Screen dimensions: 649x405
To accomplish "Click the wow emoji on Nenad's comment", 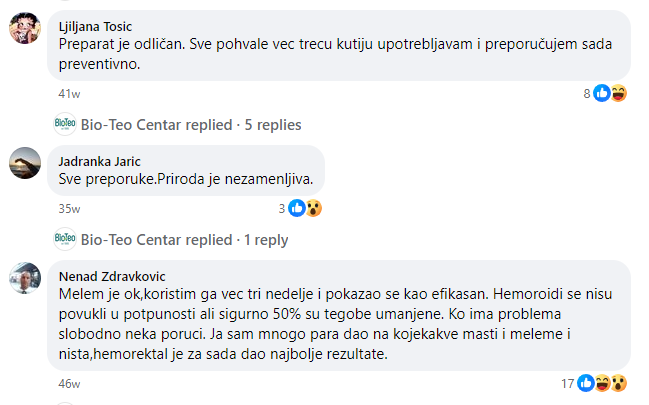I will (618, 383).
